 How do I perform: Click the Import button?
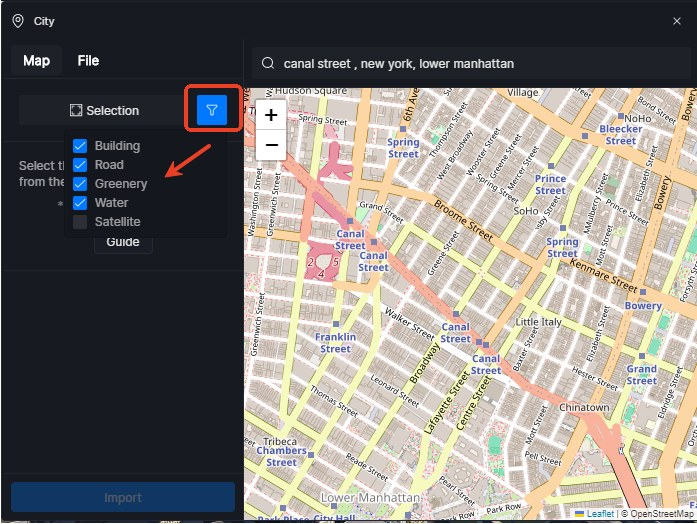[x=123, y=497]
